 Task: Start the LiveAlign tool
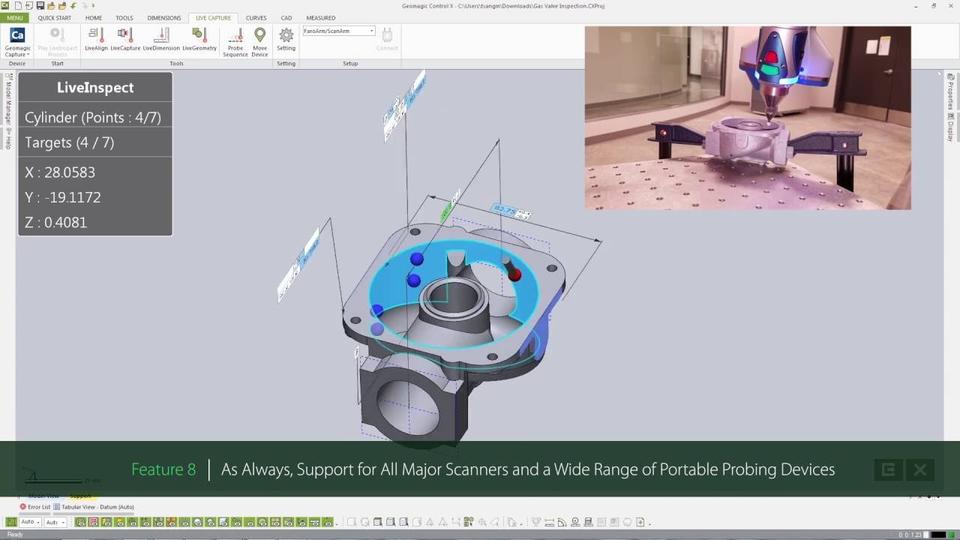pos(96,39)
